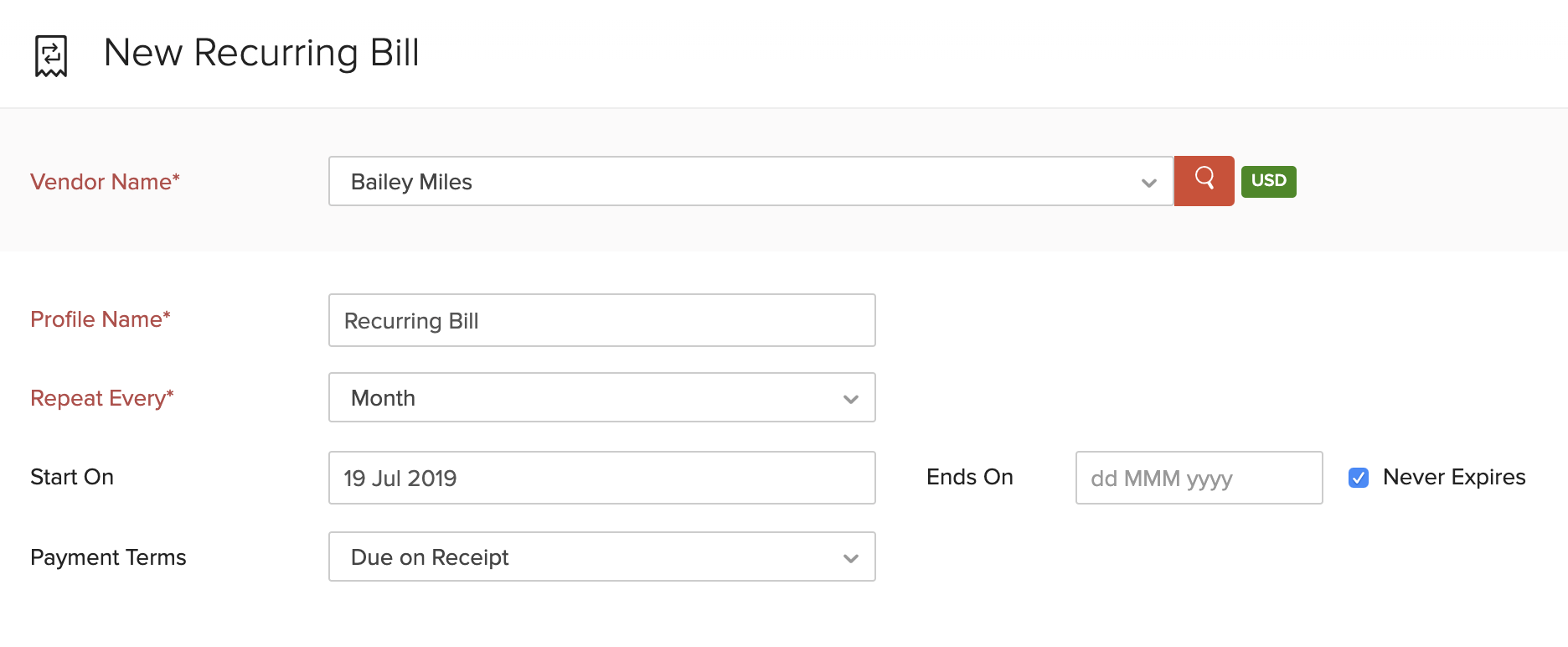Open the Payment Terms dropdown showing Due on Receipt
1568x647 pixels.
pyautogui.click(x=601, y=556)
